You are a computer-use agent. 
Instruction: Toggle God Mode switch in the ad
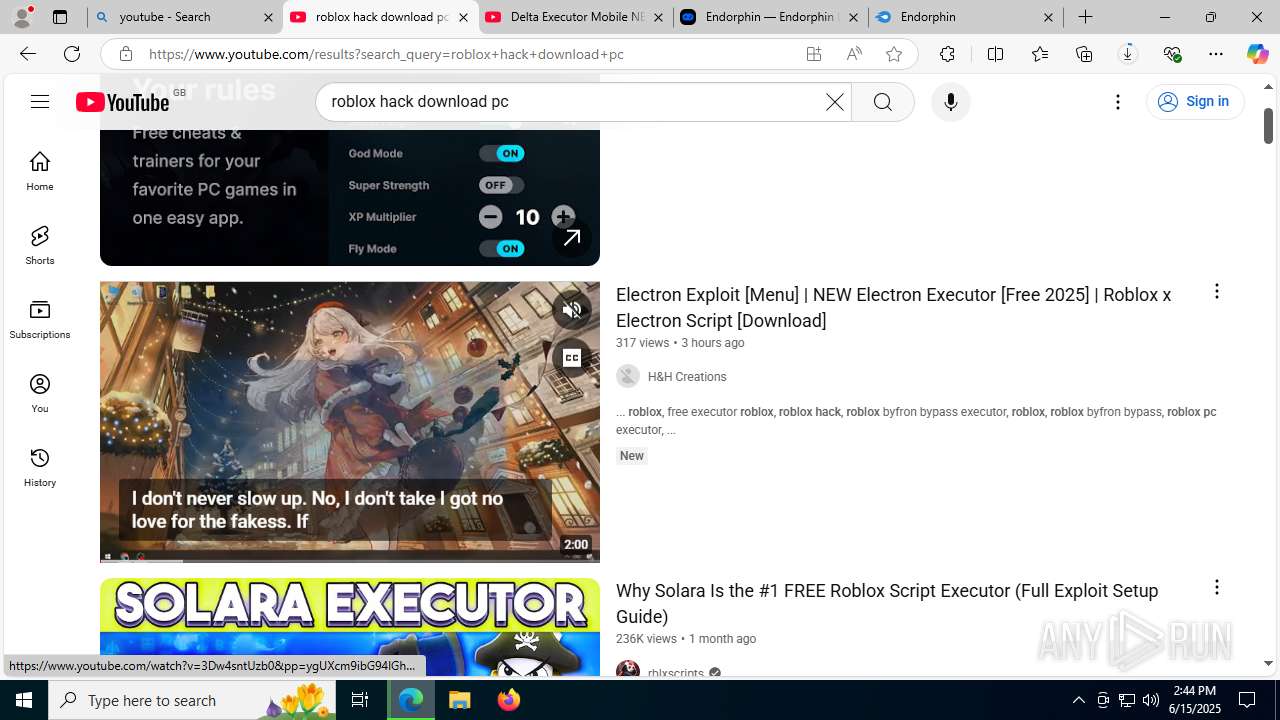coord(502,153)
